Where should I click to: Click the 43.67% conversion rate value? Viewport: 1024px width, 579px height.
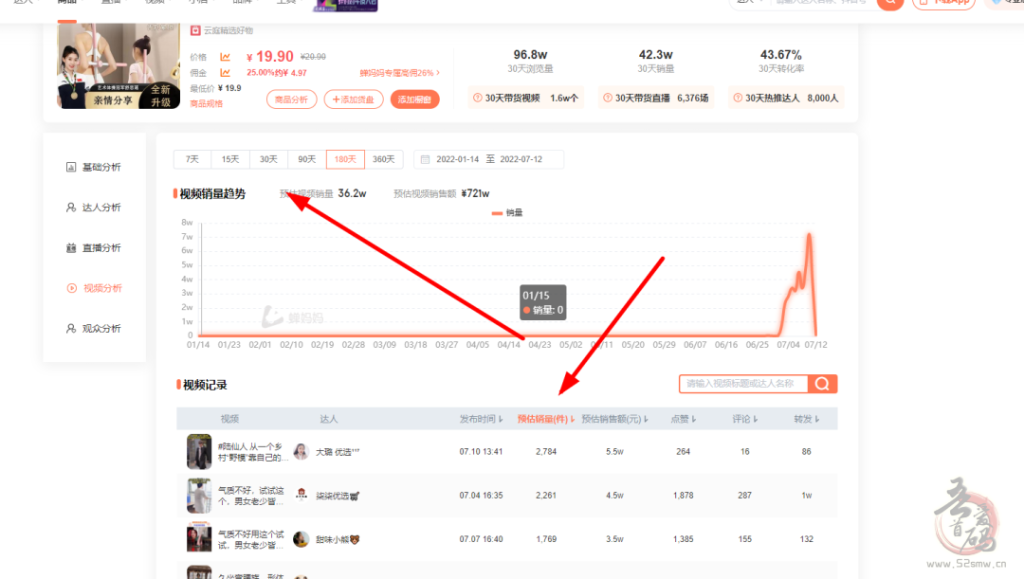tap(781, 55)
